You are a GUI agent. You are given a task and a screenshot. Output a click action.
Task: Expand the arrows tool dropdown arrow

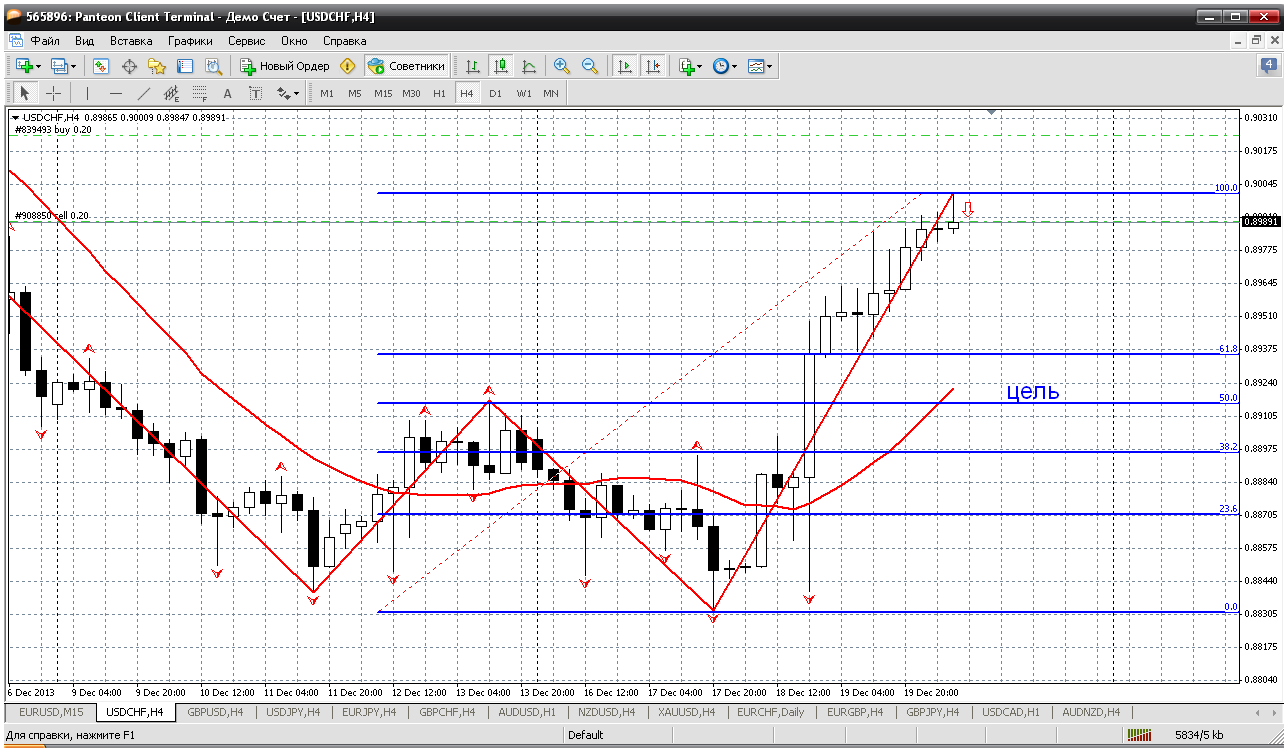[296, 93]
